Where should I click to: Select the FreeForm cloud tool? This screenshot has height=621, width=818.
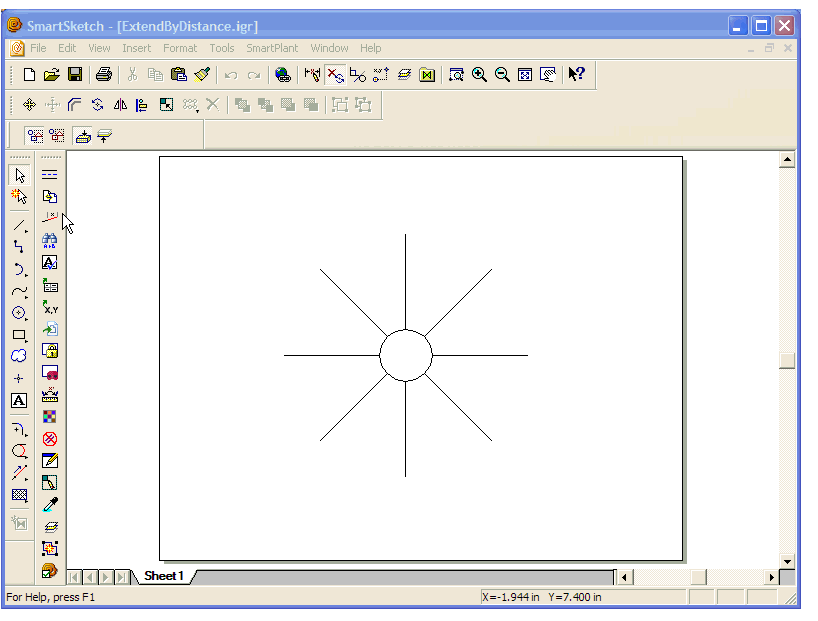coord(19,356)
